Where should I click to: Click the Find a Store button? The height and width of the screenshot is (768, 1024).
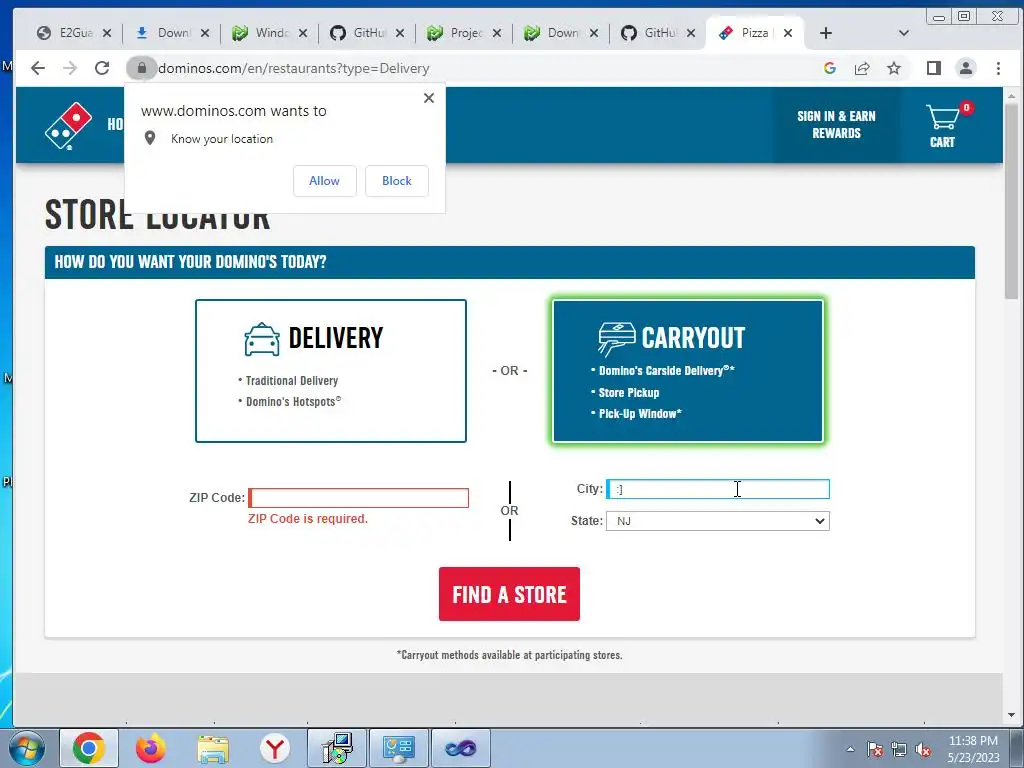[509, 594]
